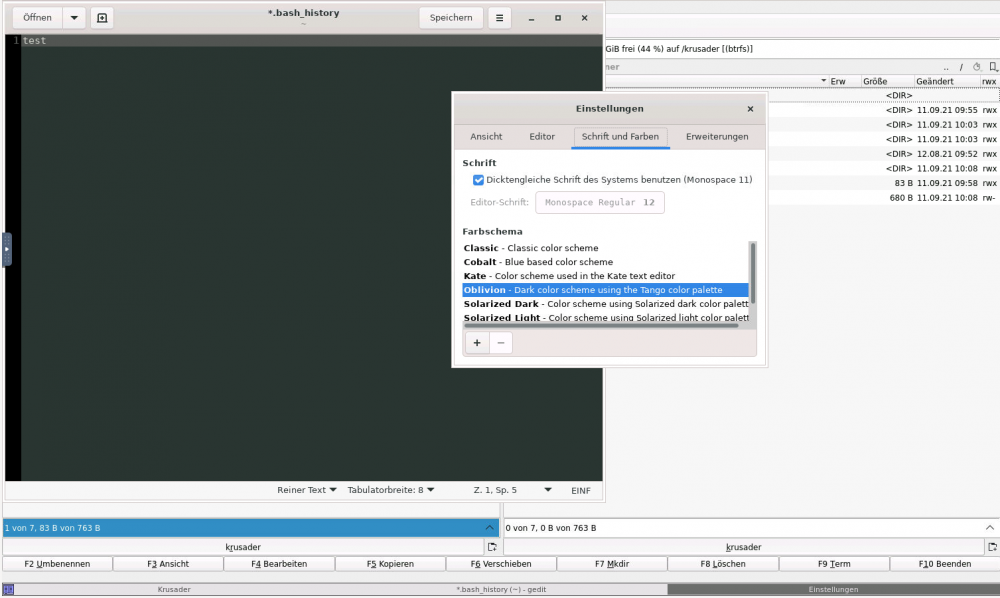Click F7 Mkdir in Krusader

pos(612,564)
